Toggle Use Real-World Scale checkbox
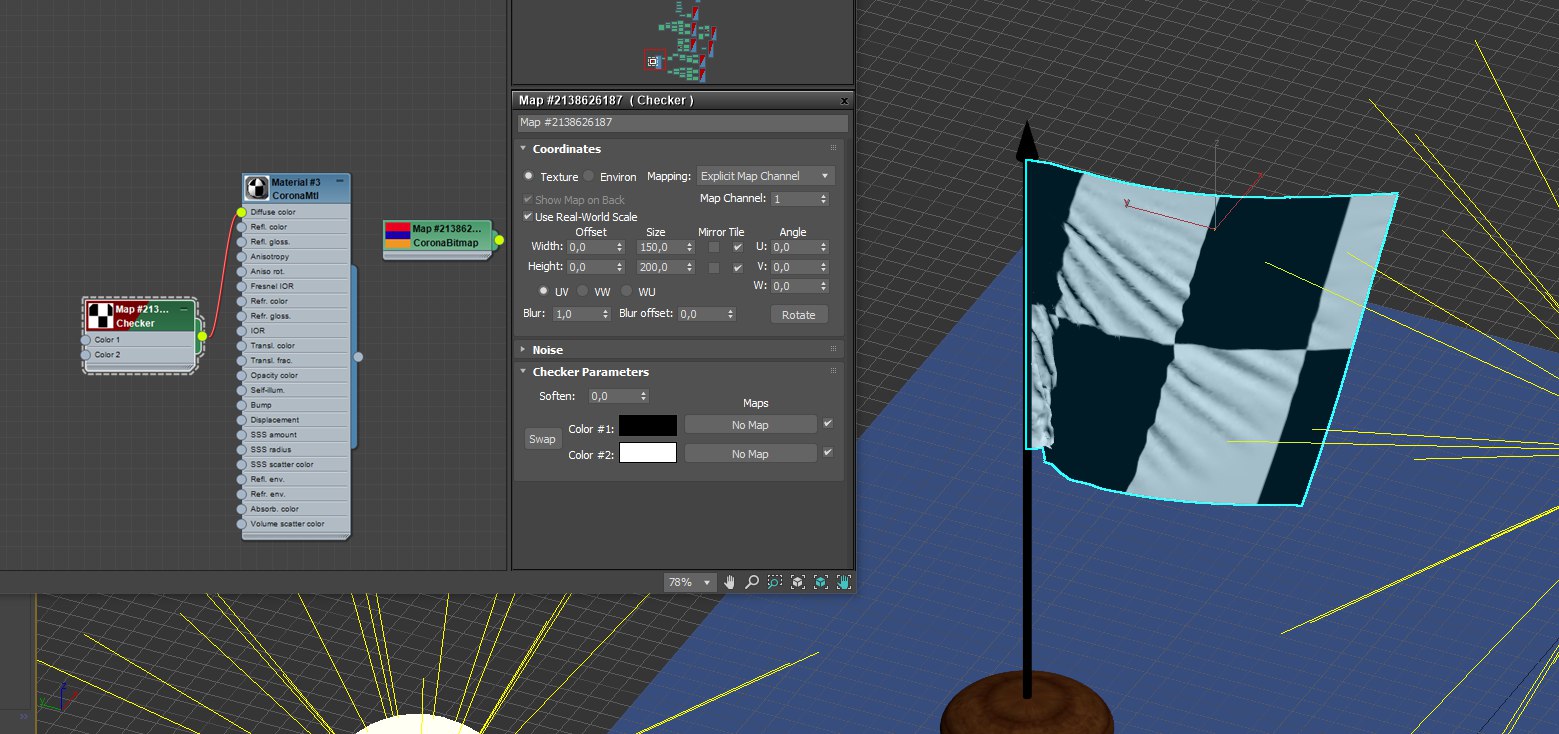The width and height of the screenshot is (1559, 734). [x=528, y=216]
